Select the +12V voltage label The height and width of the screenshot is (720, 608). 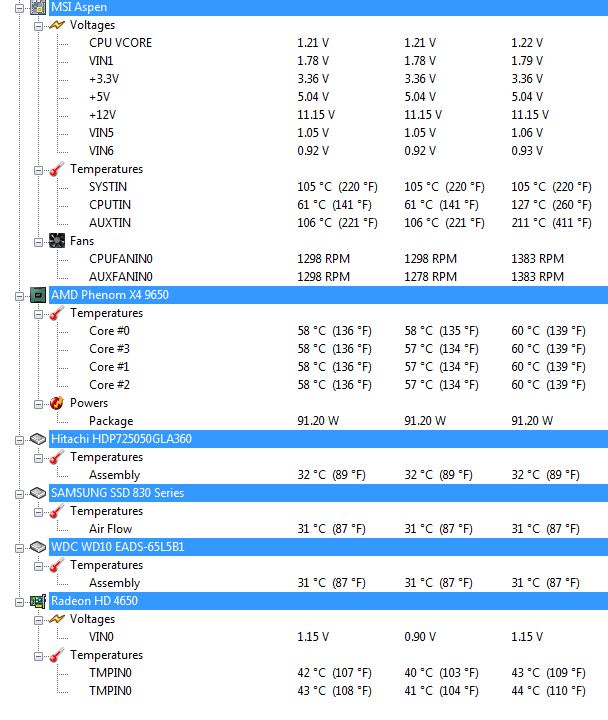click(102, 115)
